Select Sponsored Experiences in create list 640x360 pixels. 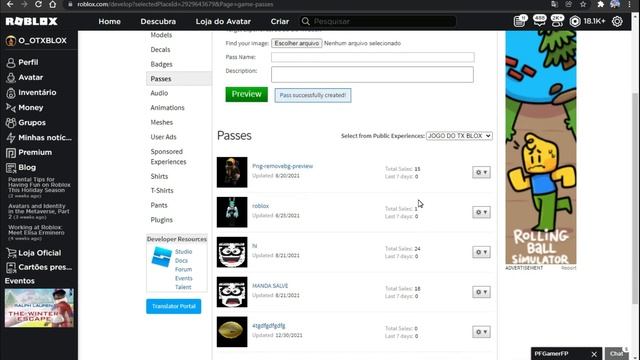click(x=168, y=156)
